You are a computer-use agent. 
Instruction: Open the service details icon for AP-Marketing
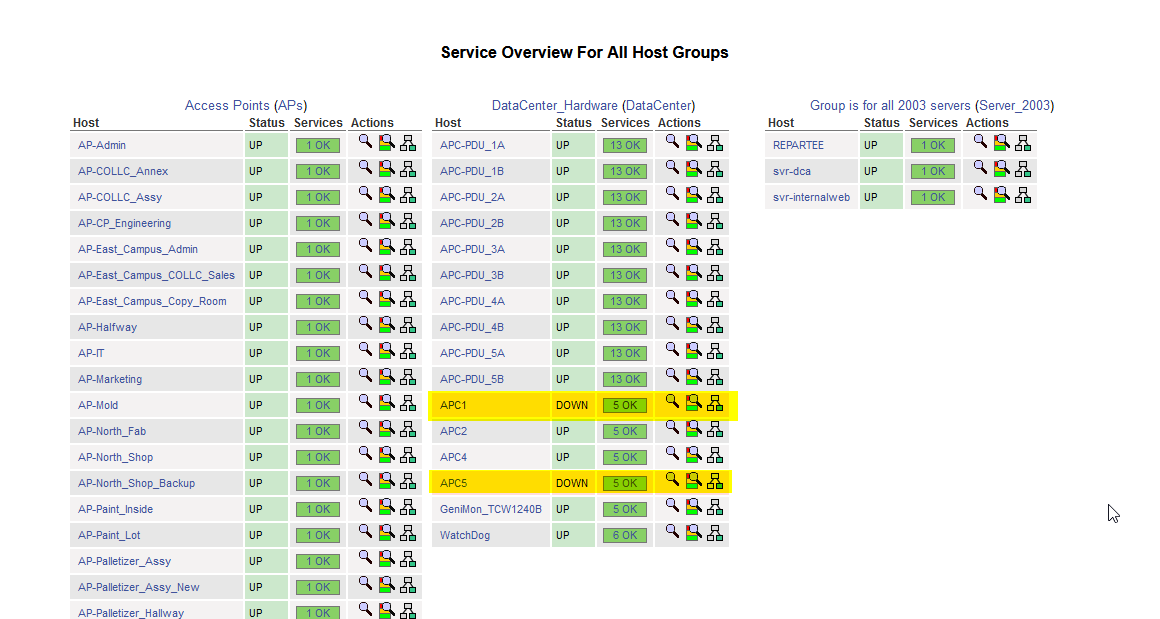pyautogui.click(x=386, y=377)
